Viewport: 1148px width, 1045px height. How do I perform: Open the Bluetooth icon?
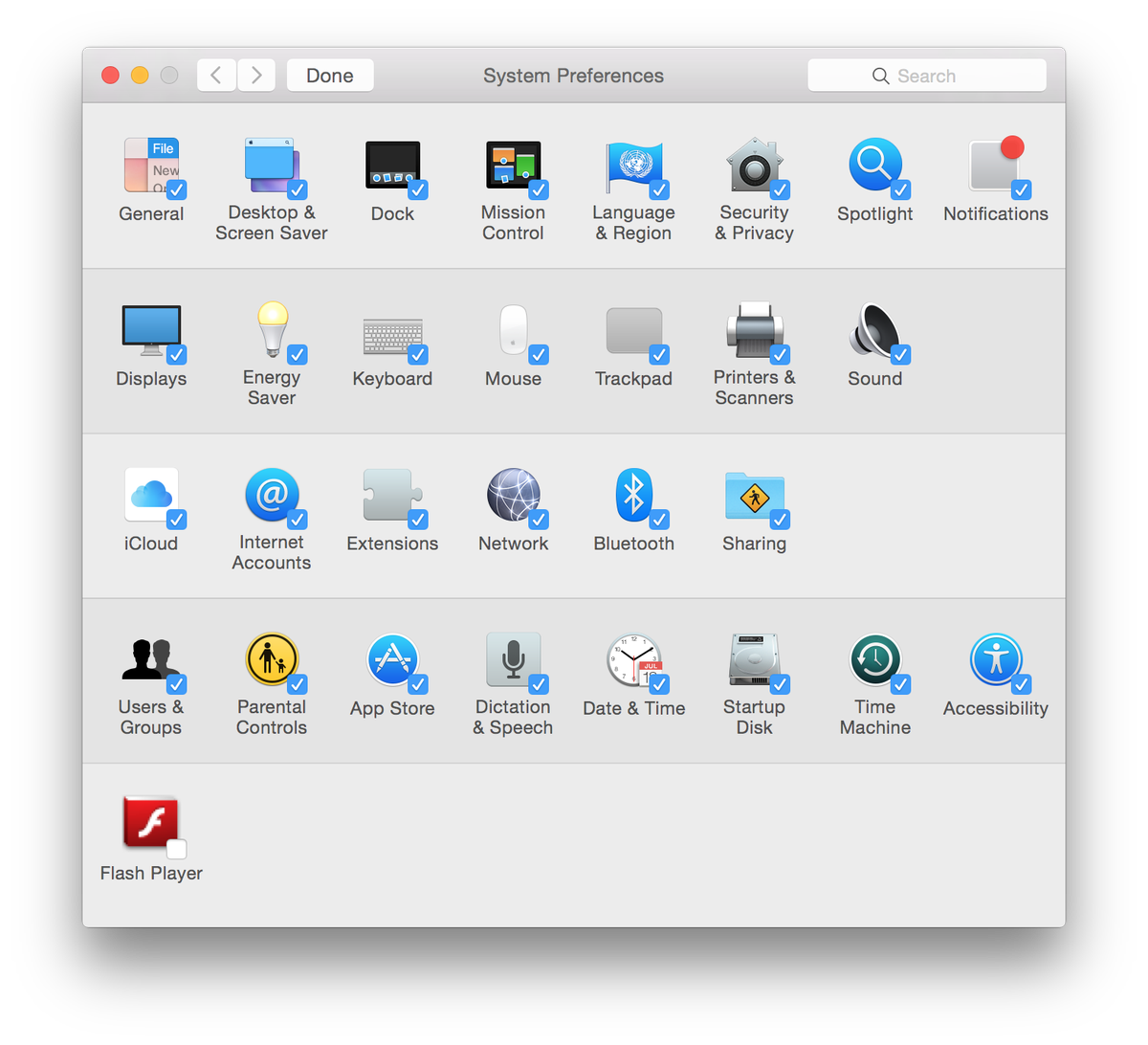[634, 495]
